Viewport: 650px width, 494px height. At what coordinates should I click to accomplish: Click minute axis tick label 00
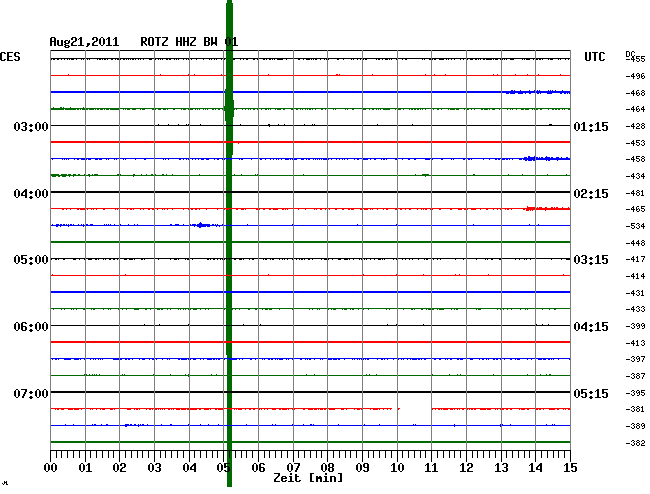(x=51, y=468)
